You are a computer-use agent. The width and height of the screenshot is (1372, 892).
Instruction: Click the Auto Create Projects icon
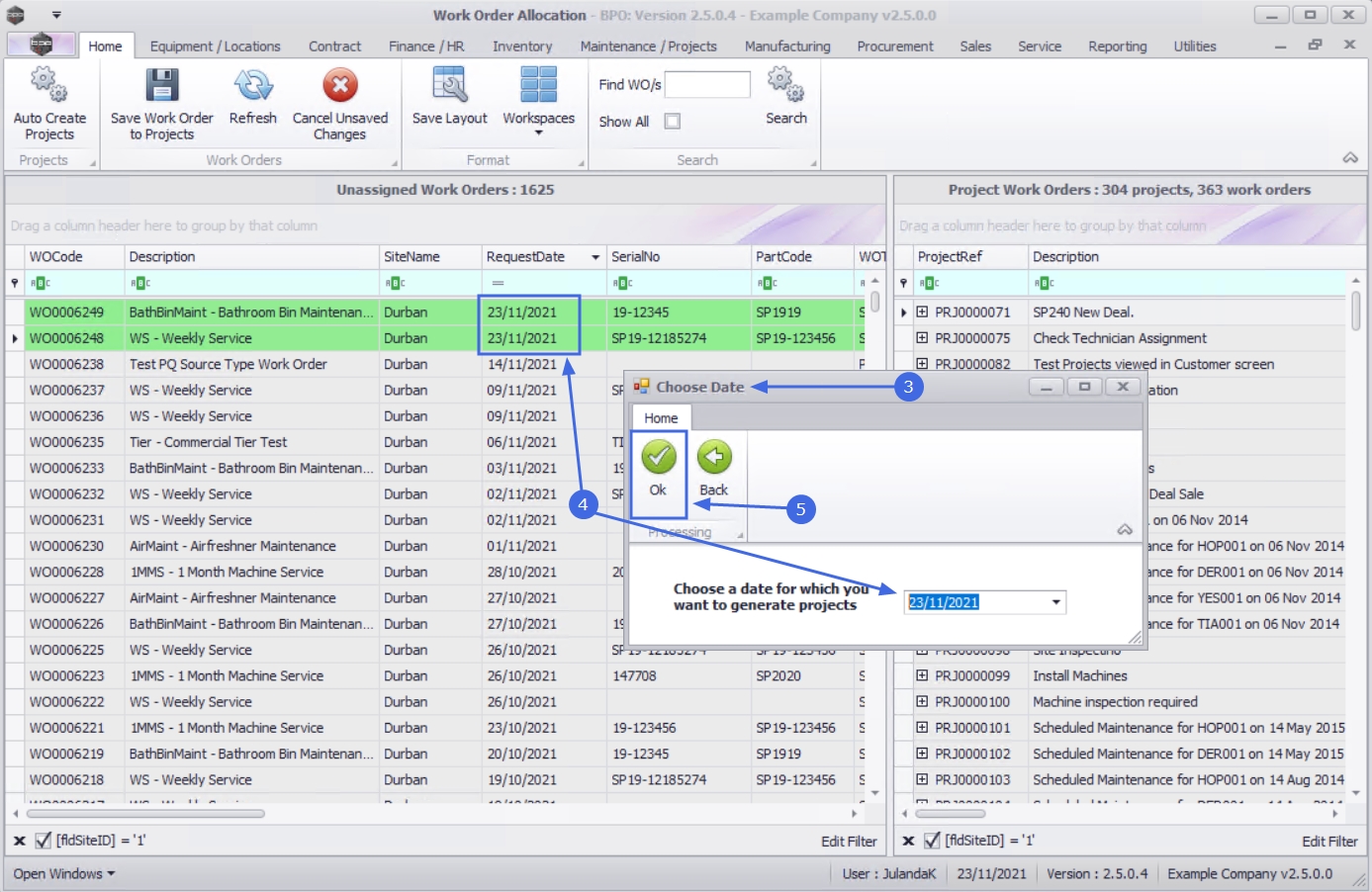pyautogui.click(x=49, y=86)
